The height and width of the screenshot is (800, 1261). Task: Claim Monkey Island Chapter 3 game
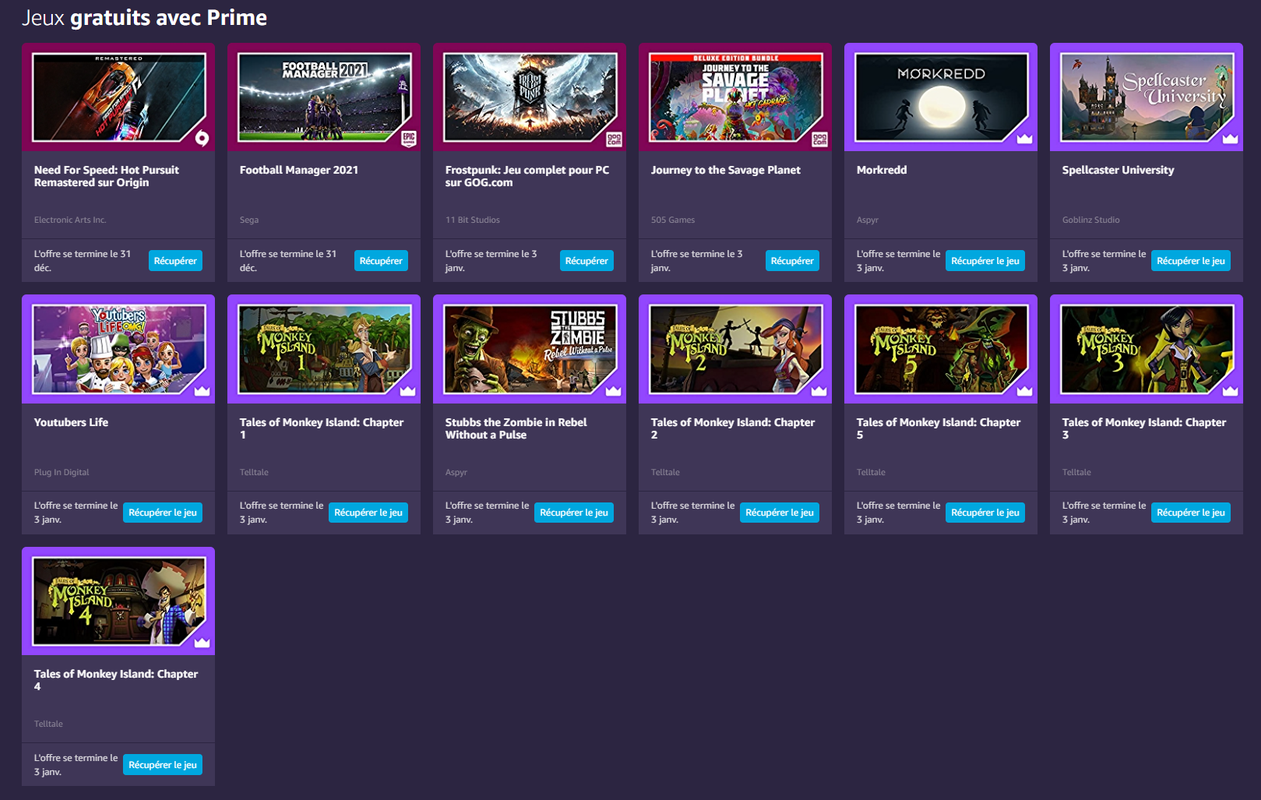[x=1191, y=513]
